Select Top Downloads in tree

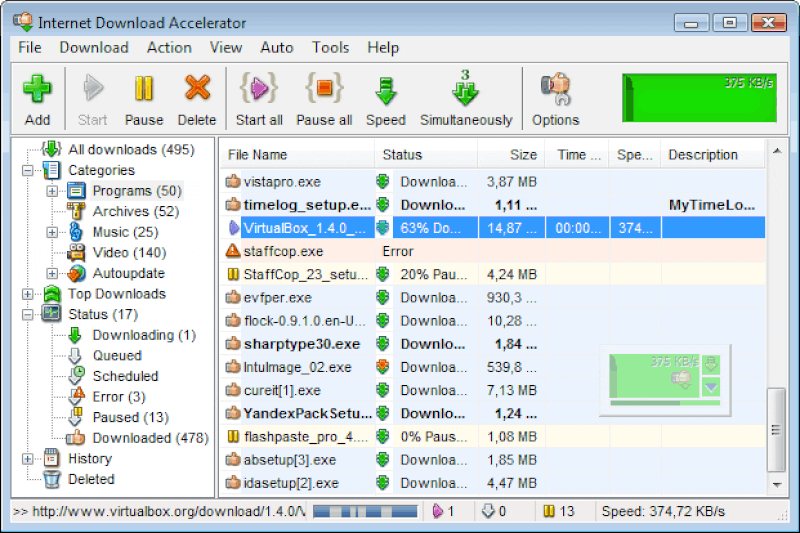pyautogui.click(x=117, y=294)
